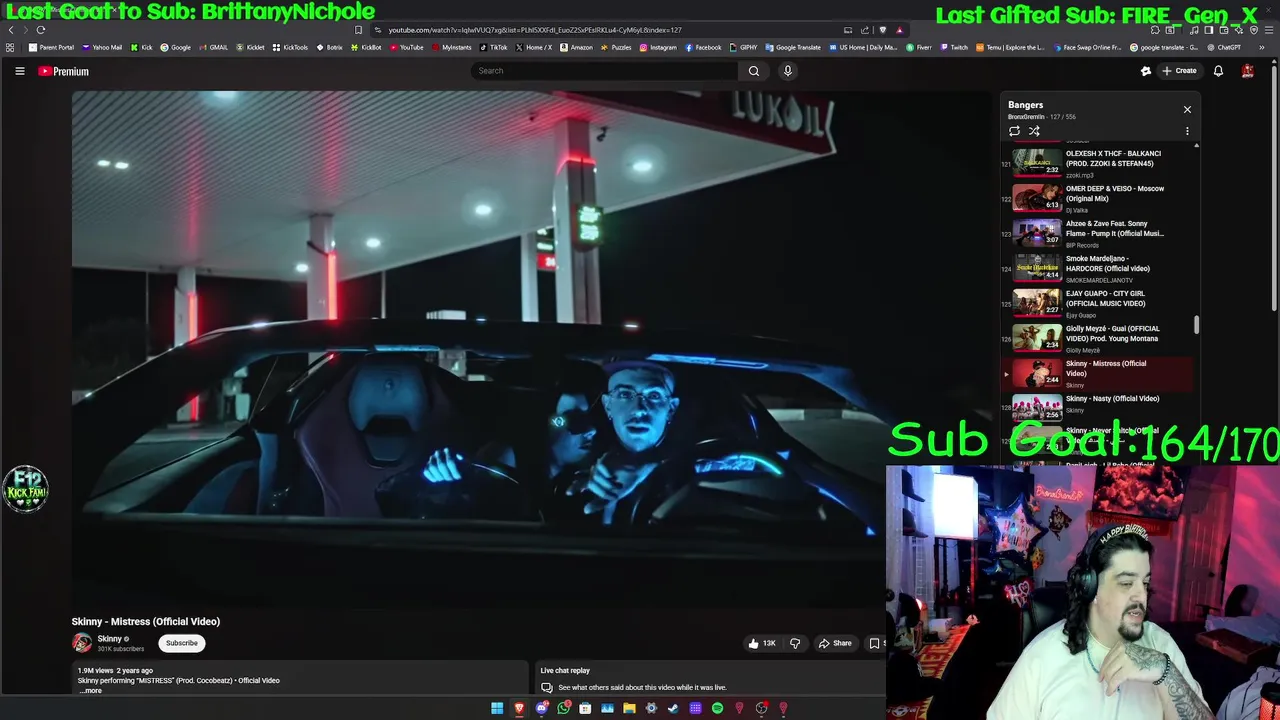Open YouTube bookmark in bookmarks bar
Image resolution: width=1280 pixels, height=720 pixels.
point(406,47)
